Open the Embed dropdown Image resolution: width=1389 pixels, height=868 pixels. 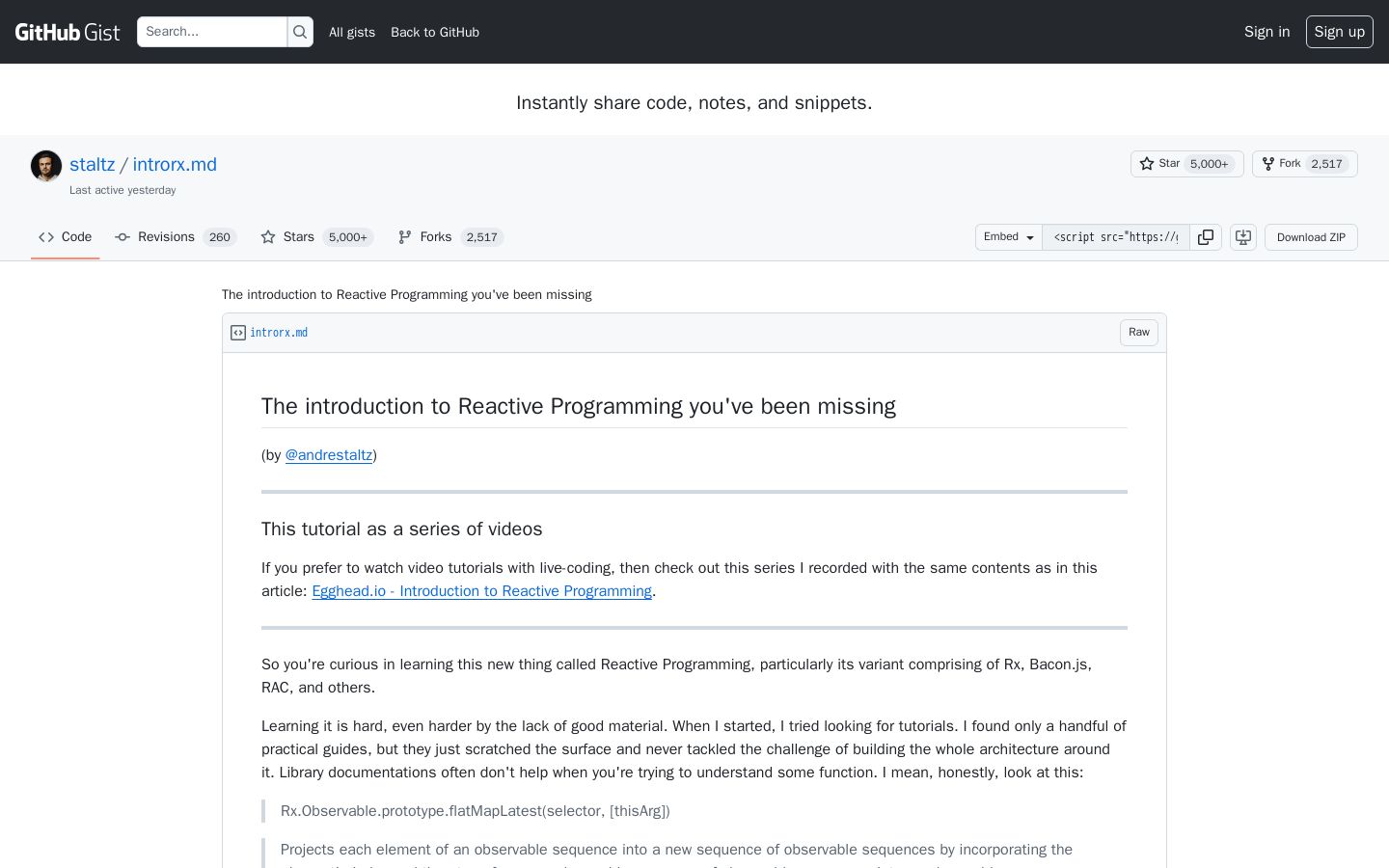coord(1009,237)
